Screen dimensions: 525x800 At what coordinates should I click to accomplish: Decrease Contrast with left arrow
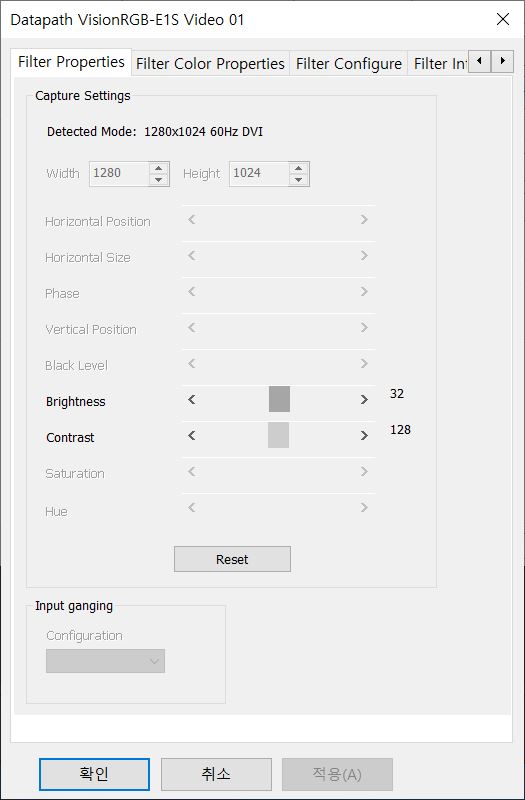(192, 436)
